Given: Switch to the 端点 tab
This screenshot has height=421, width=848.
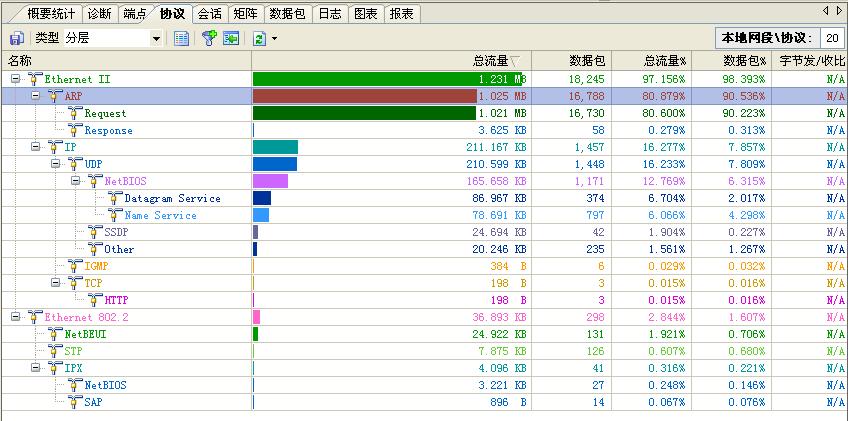Looking at the screenshot, I should [x=135, y=14].
